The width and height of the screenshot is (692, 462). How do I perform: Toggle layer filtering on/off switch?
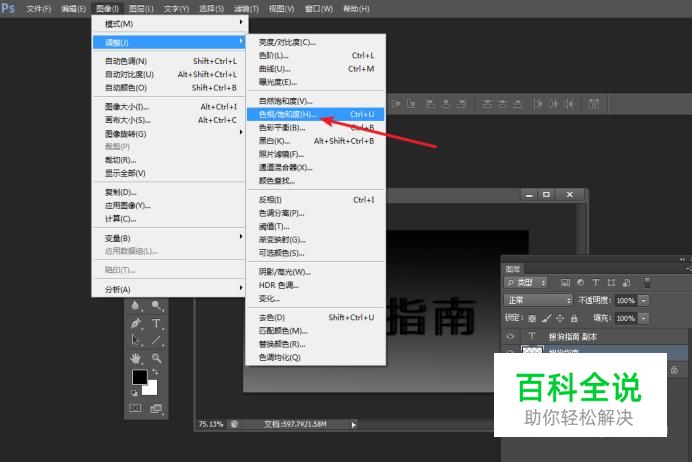(647, 282)
